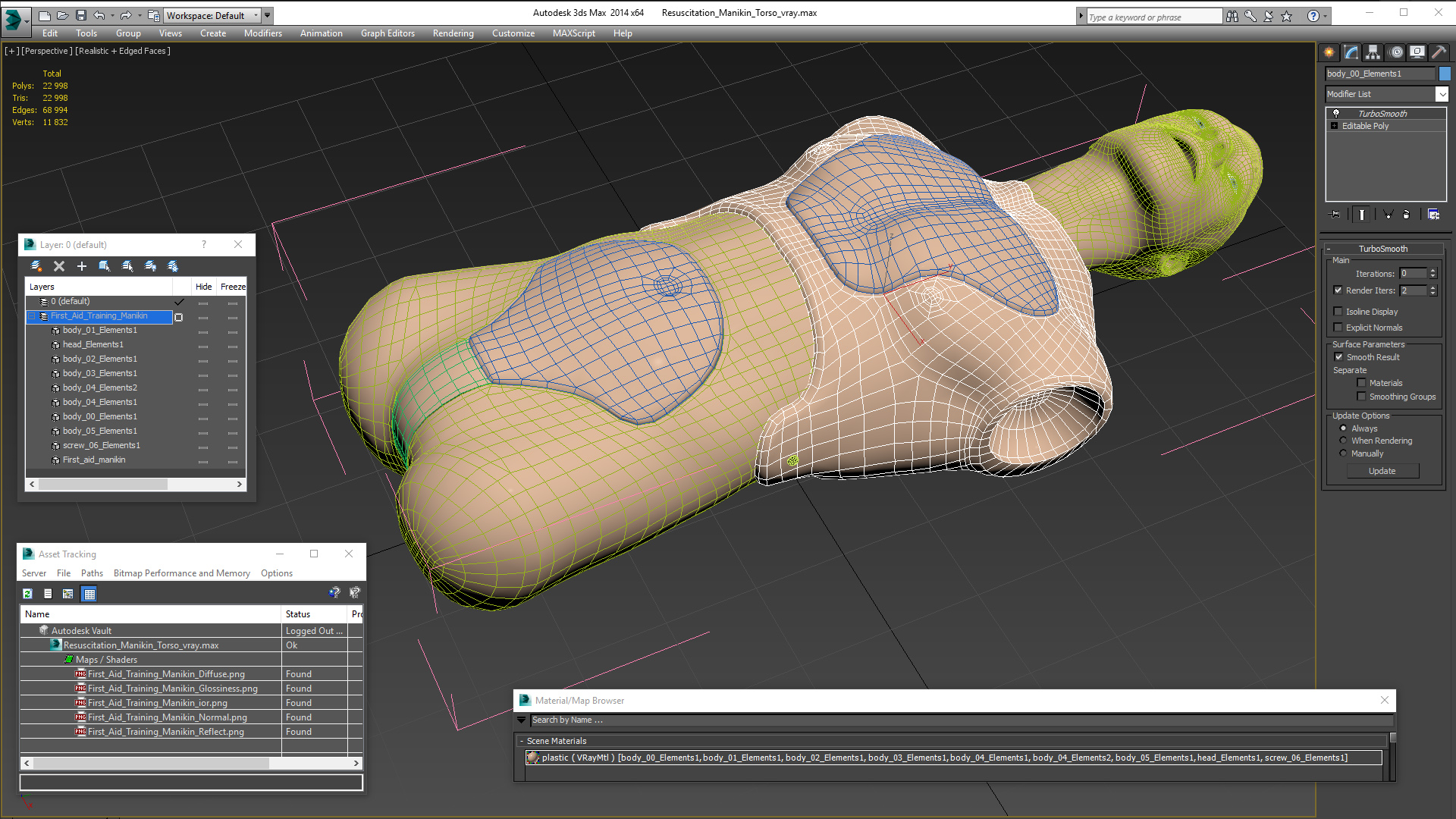The width and height of the screenshot is (1456, 819).
Task: Click Refresh icon in Asset Tracking
Action: pyautogui.click(x=28, y=594)
